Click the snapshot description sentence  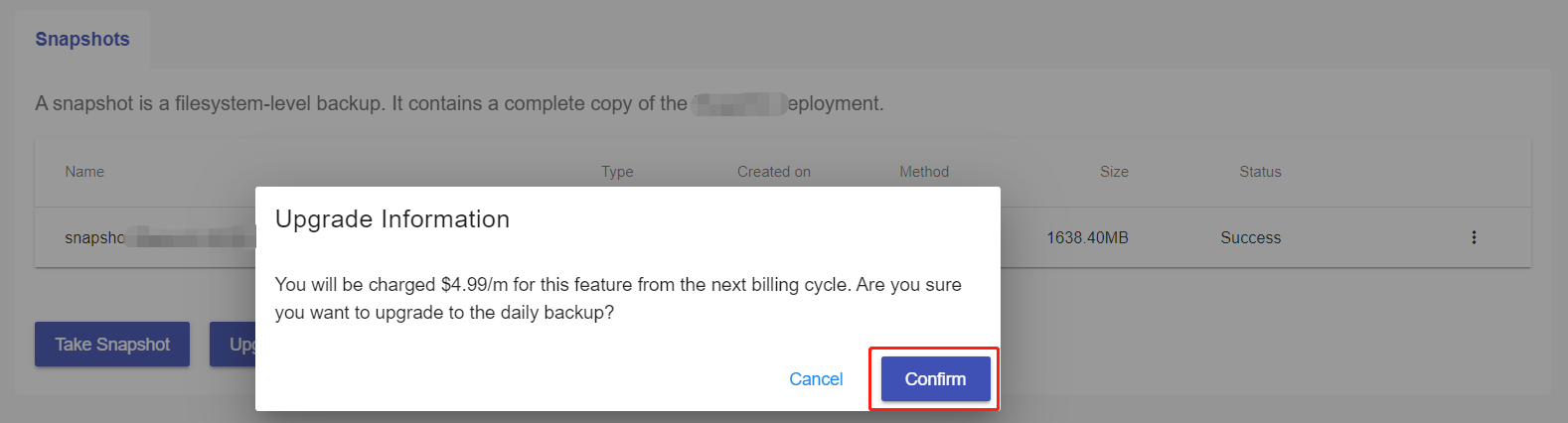[358, 104]
